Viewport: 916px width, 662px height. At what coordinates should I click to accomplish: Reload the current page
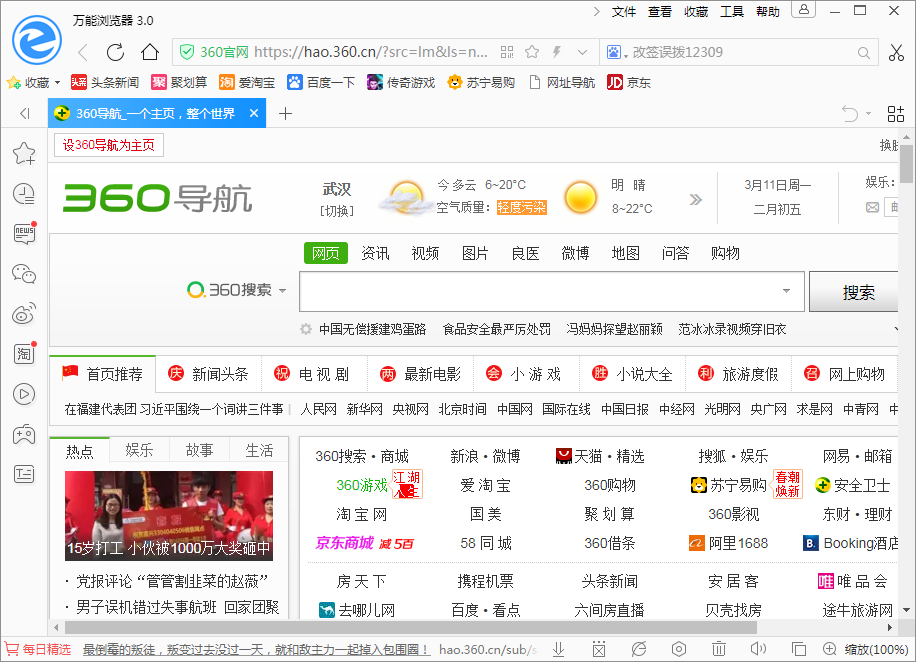coord(116,52)
